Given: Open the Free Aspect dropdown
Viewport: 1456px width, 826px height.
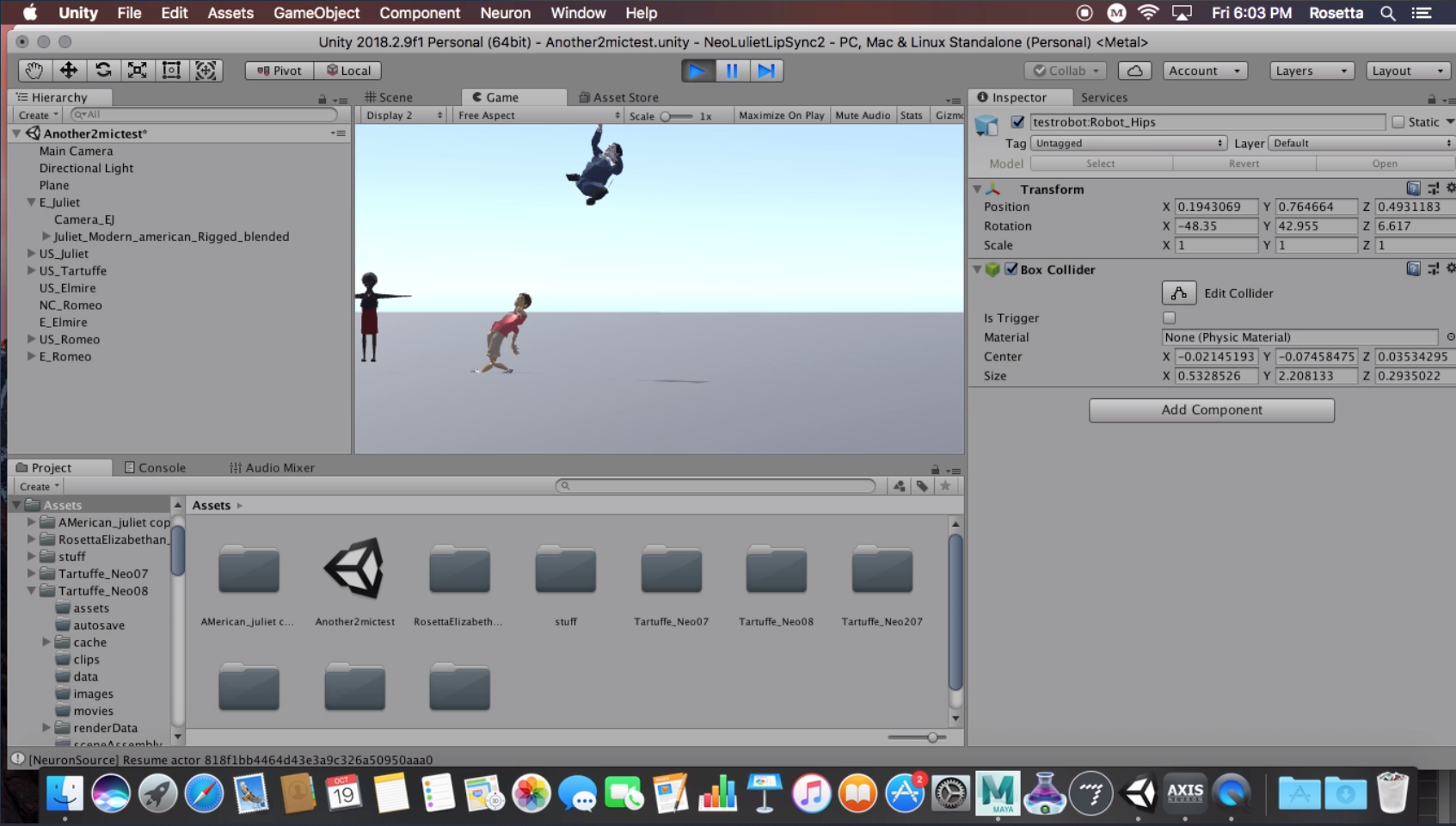Looking at the screenshot, I should (x=538, y=115).
